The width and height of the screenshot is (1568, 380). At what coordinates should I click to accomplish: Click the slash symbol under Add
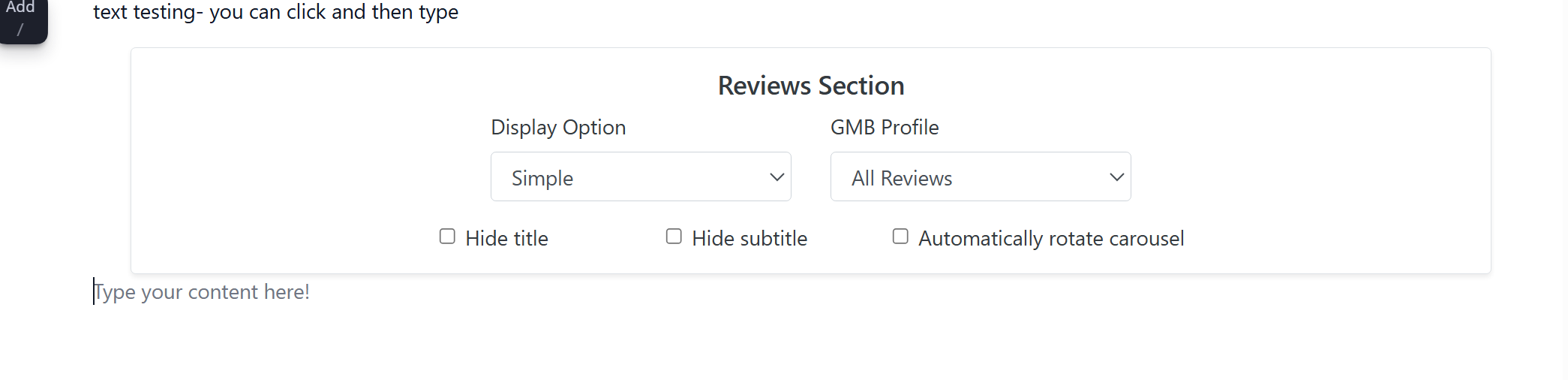20,30
